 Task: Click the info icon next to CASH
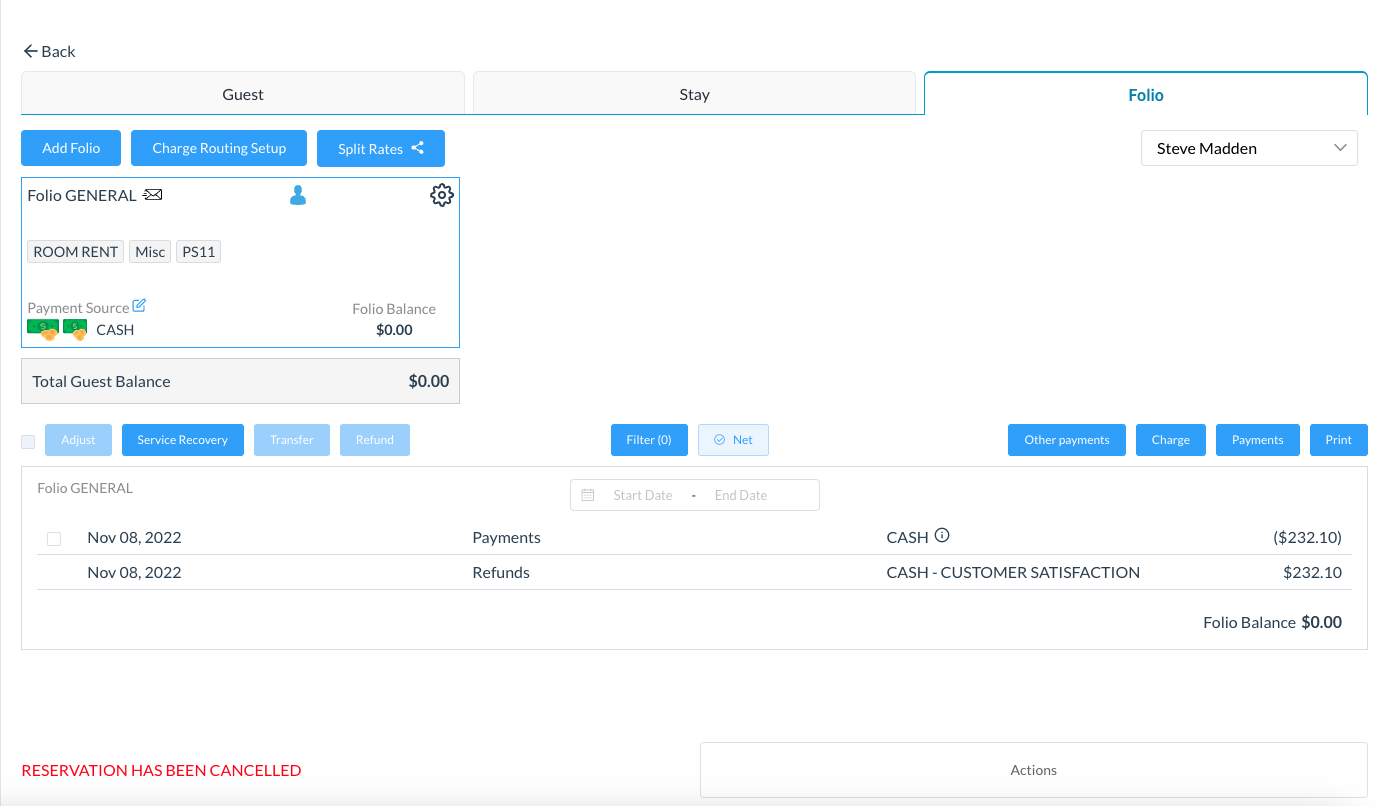tap(942, 536)
